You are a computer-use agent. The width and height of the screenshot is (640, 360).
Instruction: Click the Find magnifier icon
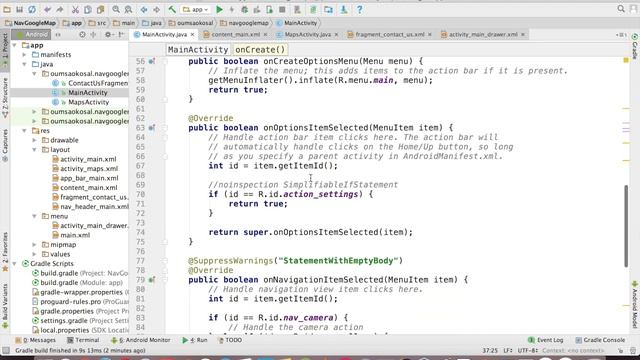[116, 9]
